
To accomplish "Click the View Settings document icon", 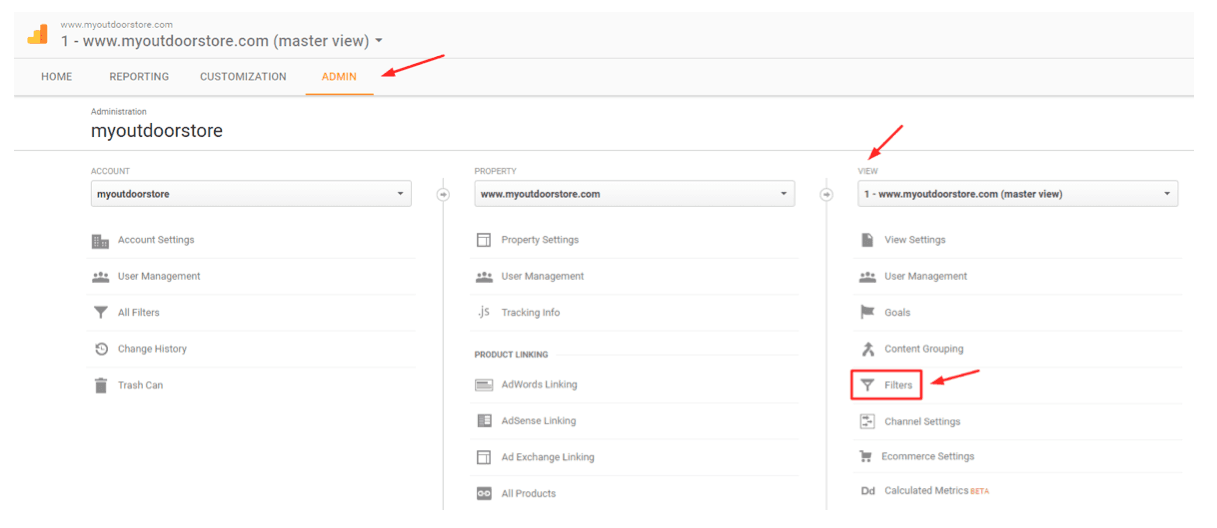I will point(867,240).
